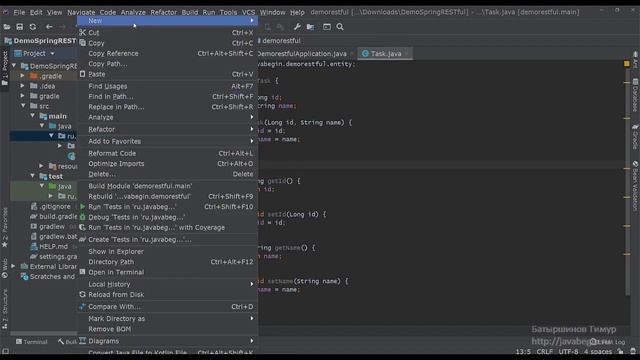
Task: Click the yellow inspection warning marker
Action: coord(627,64)
